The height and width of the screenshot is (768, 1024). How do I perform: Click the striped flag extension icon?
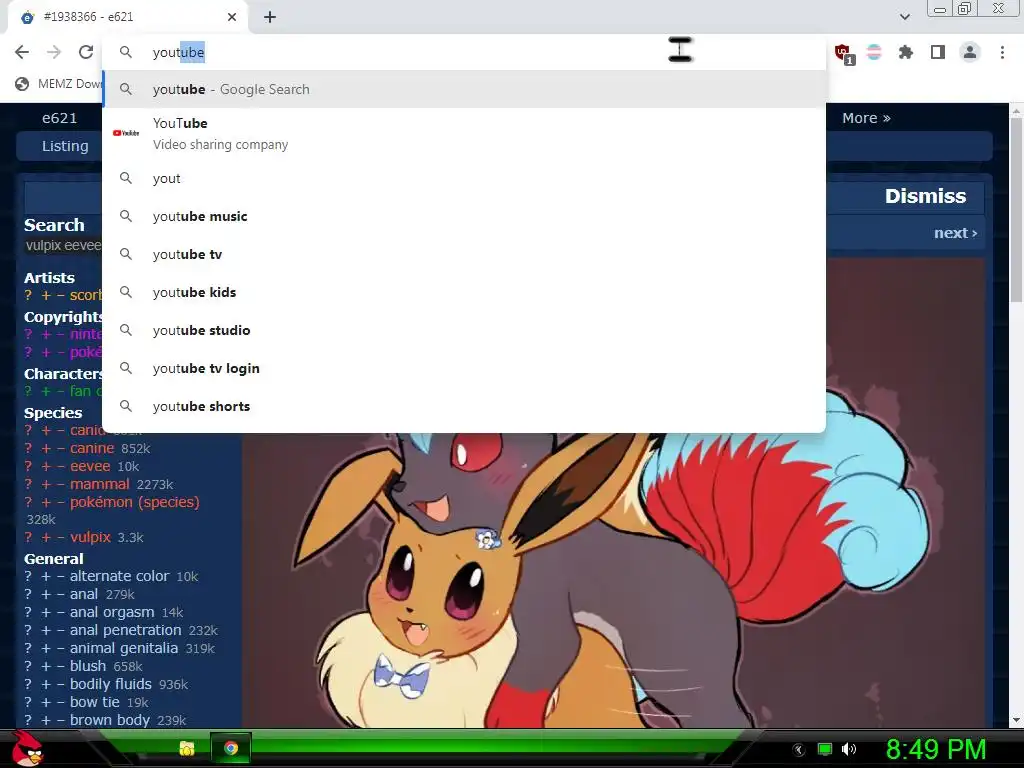tap(874, 52)
